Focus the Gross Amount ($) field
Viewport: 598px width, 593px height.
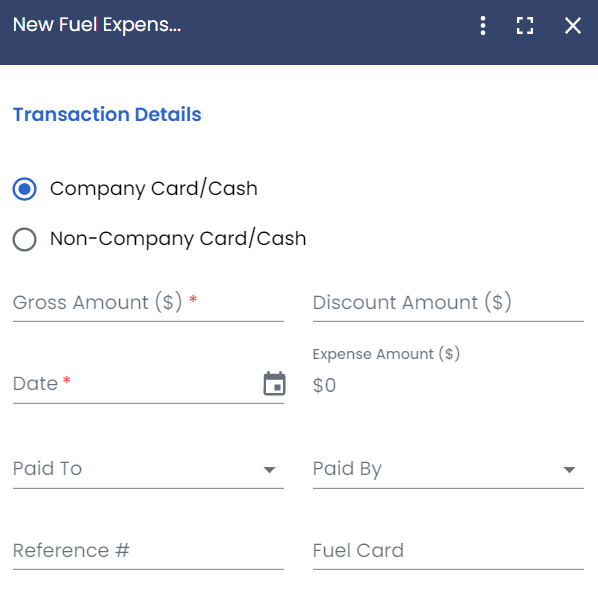pos(148,304)
